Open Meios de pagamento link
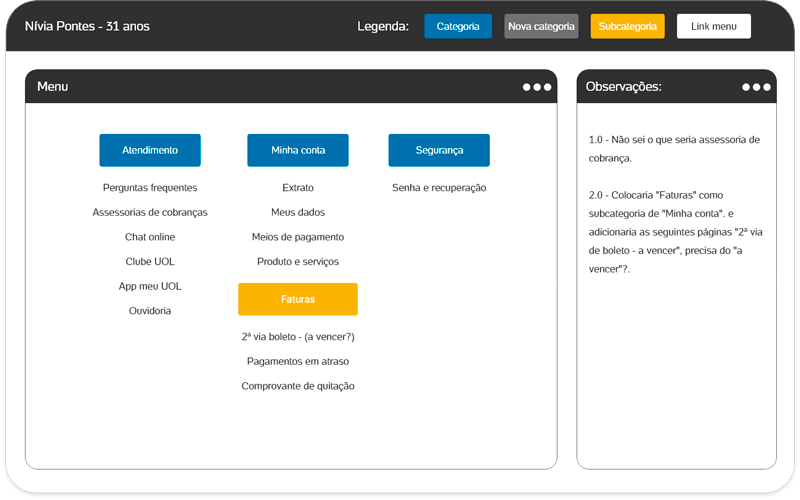800x500 pixels. (x=298, y=237)
